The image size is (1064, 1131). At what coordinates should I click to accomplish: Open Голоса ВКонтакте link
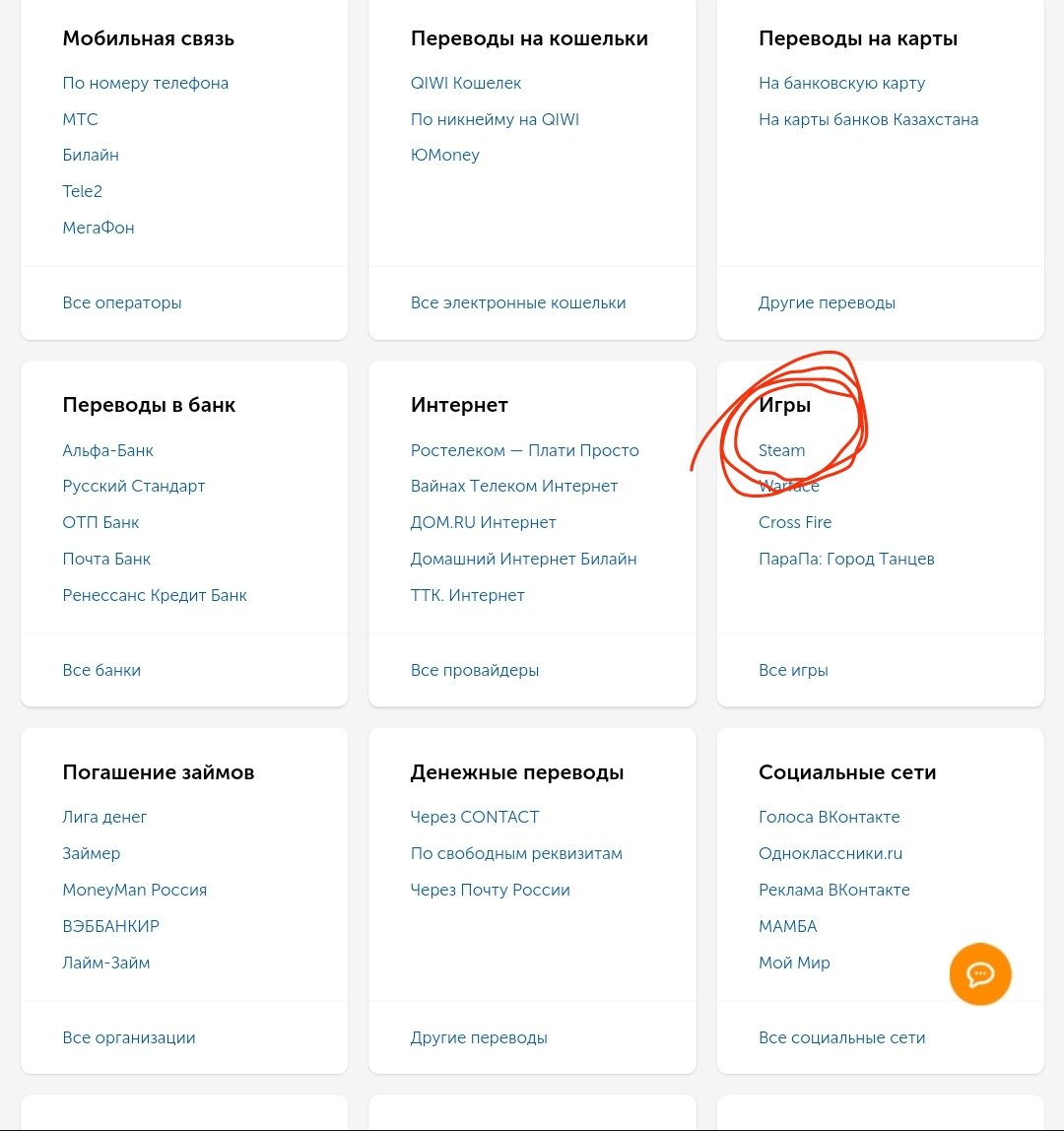click(x=829, y=818)
